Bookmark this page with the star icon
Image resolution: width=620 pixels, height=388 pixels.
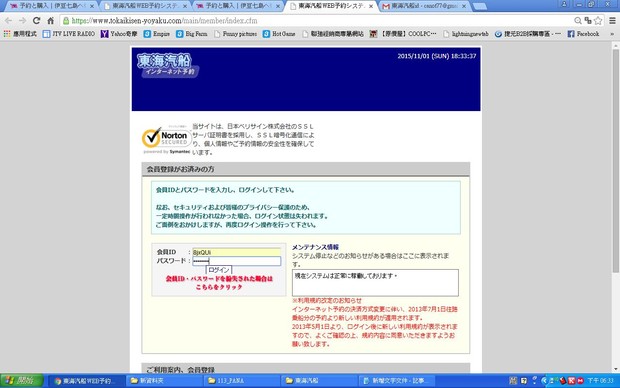coord(598,21)
